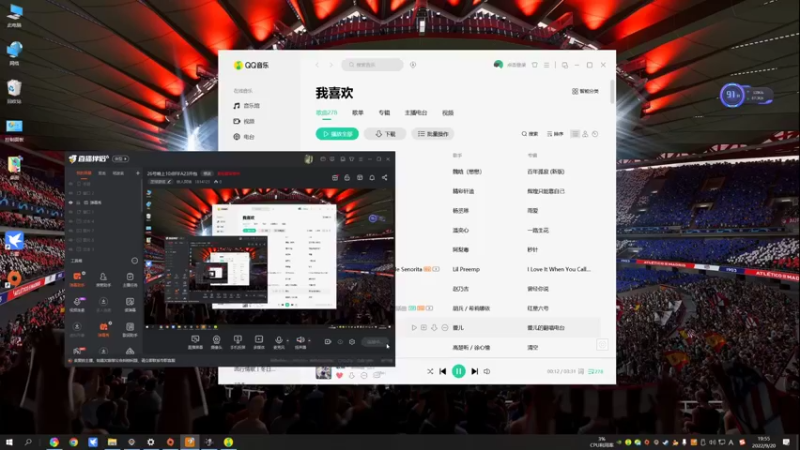Click the current song album cover thumbnail

(323, 372)
